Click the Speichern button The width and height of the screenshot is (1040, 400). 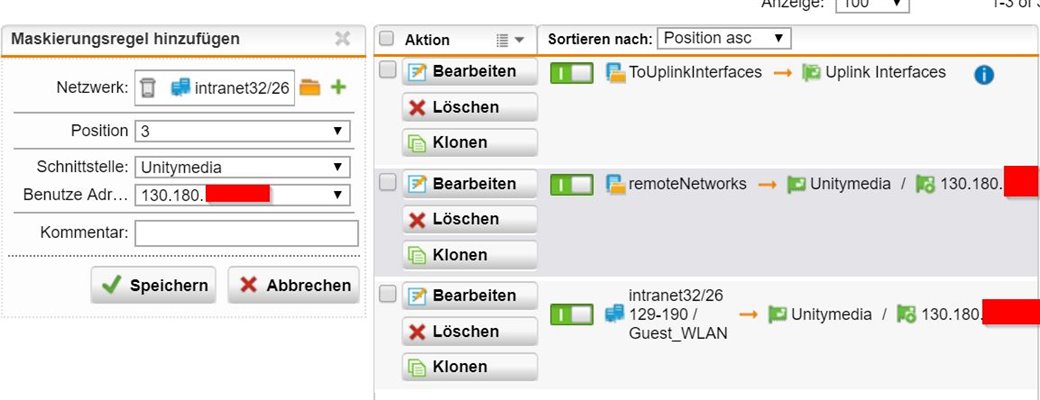(x=153, y=285)
